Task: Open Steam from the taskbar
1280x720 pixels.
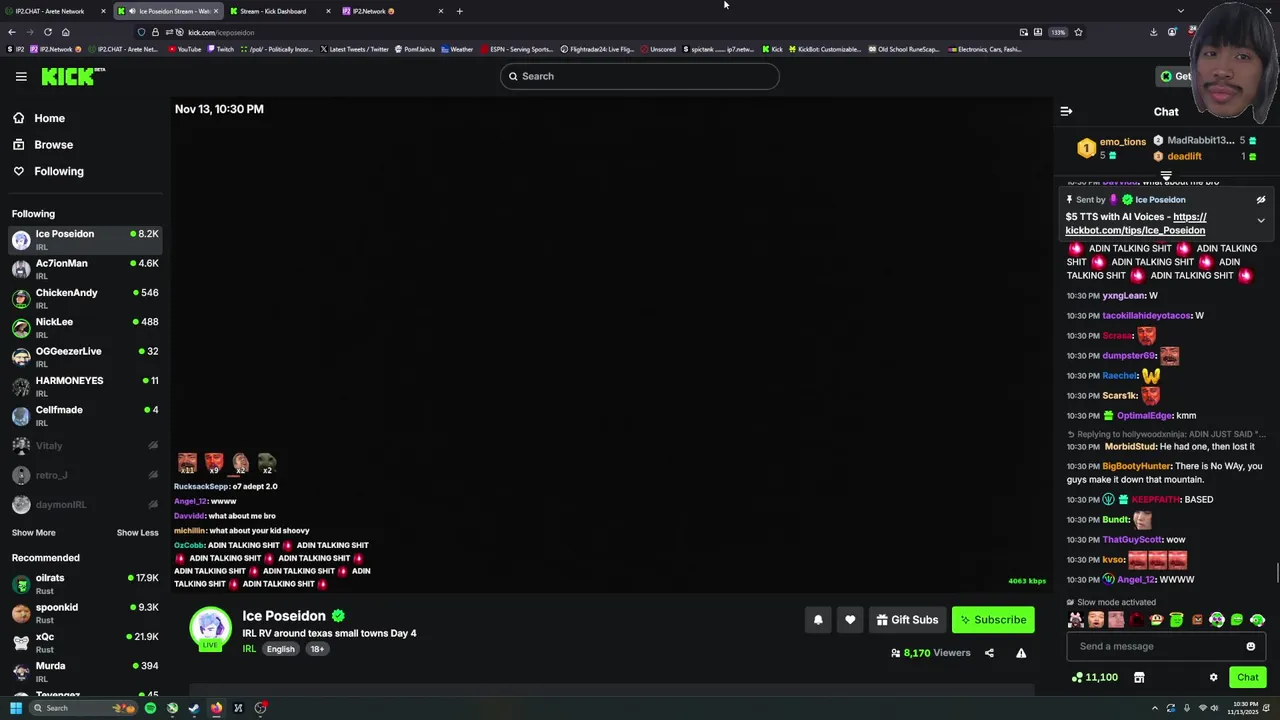Action: 194,708
